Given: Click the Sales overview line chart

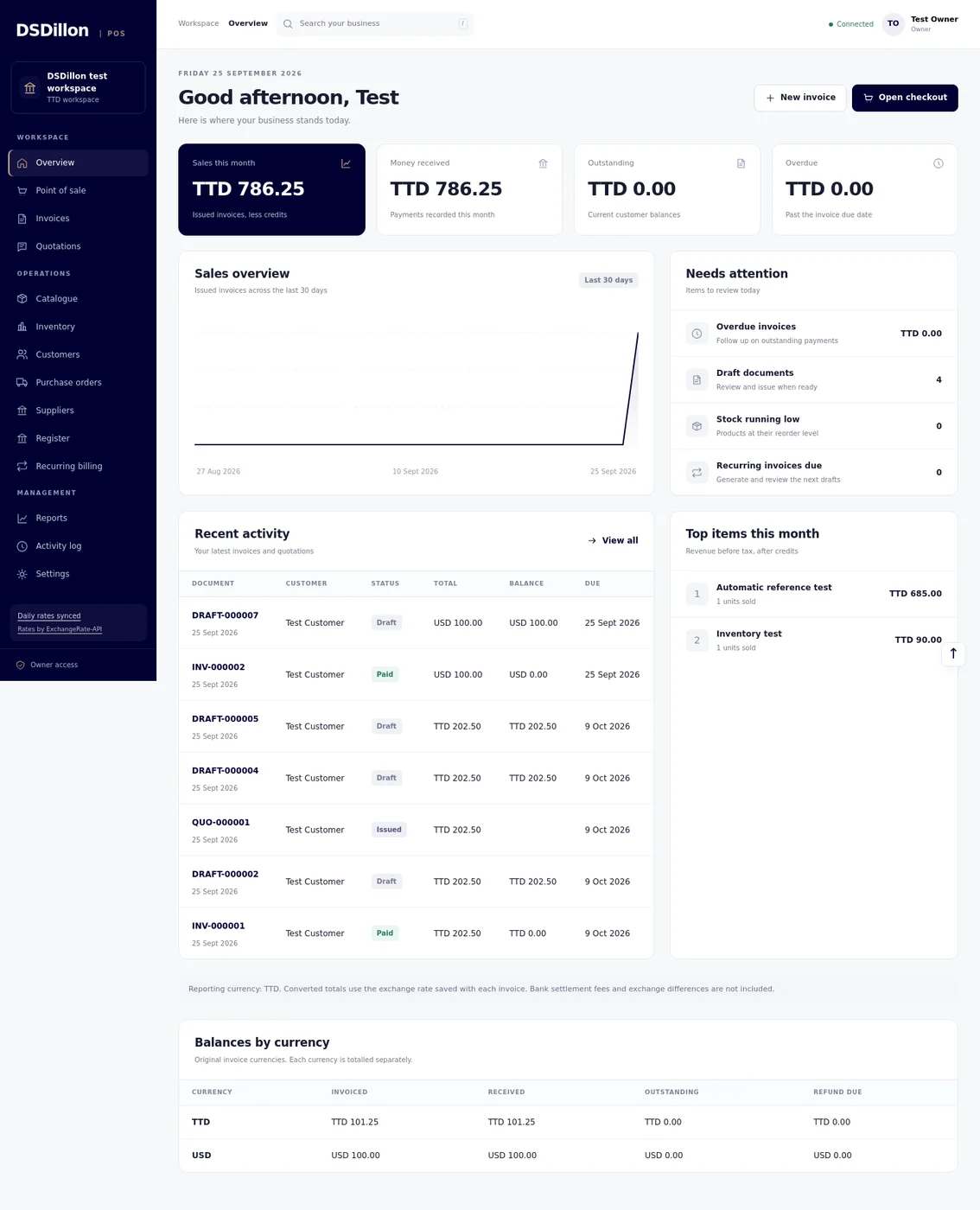Looking at the screenshot, I should (x=417, y=387).
